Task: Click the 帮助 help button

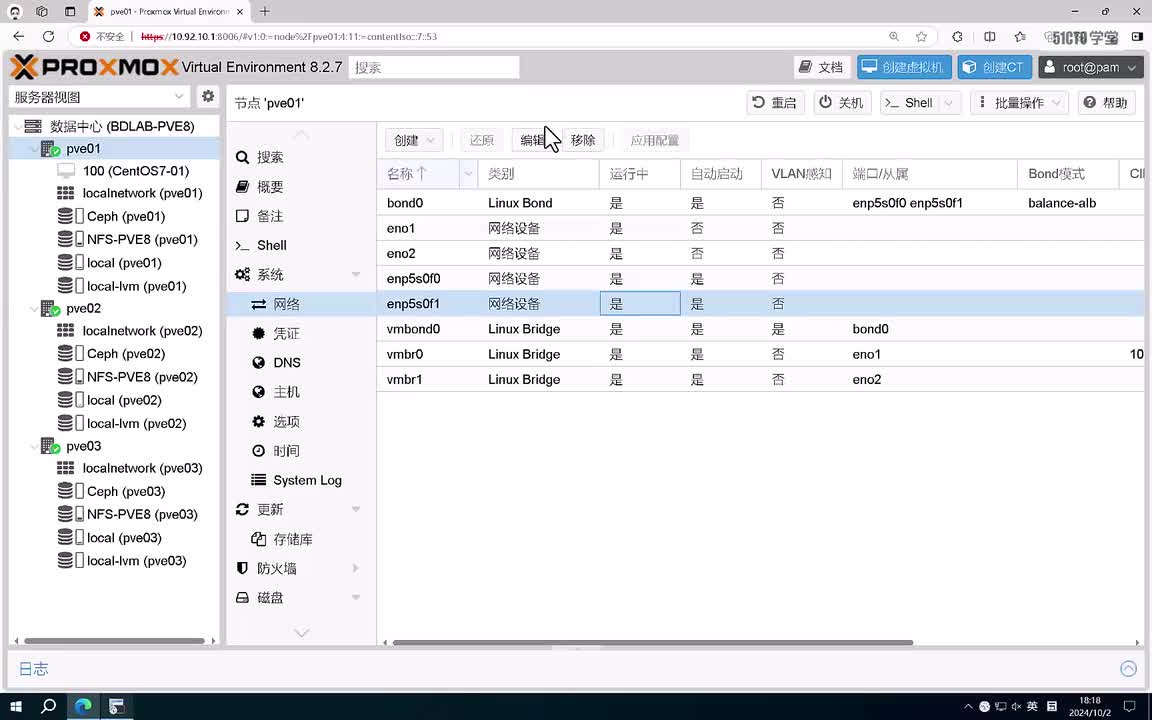Action: 1106,103
